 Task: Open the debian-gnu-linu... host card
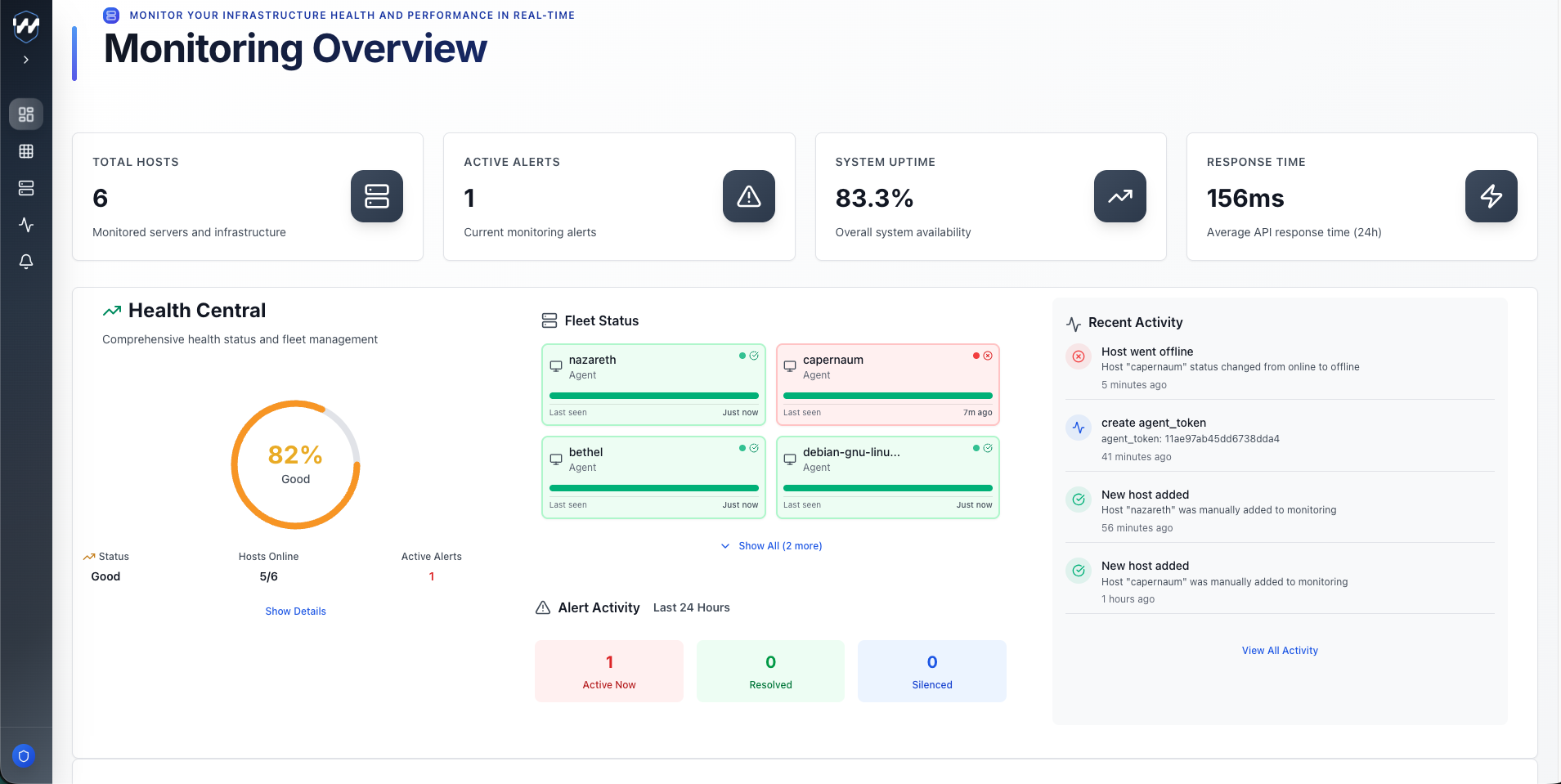coord(888,477)
